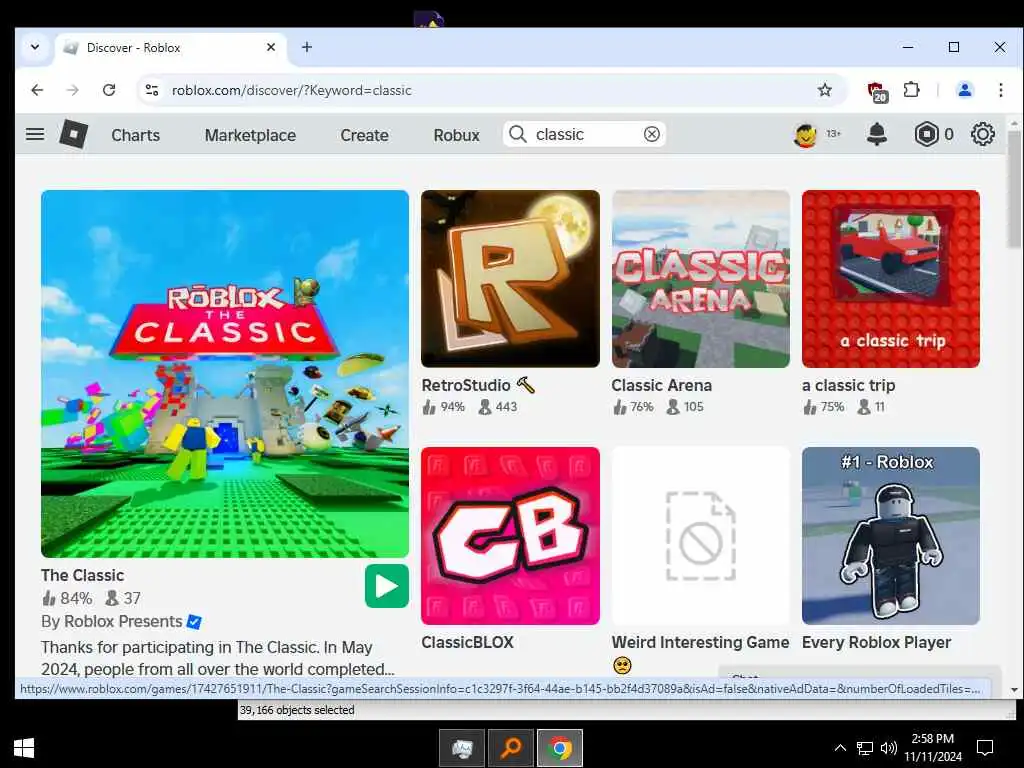Open the notifications bell
Image resolution: width=1024 pixels, height=768 pixels.
tap(876, 135)
